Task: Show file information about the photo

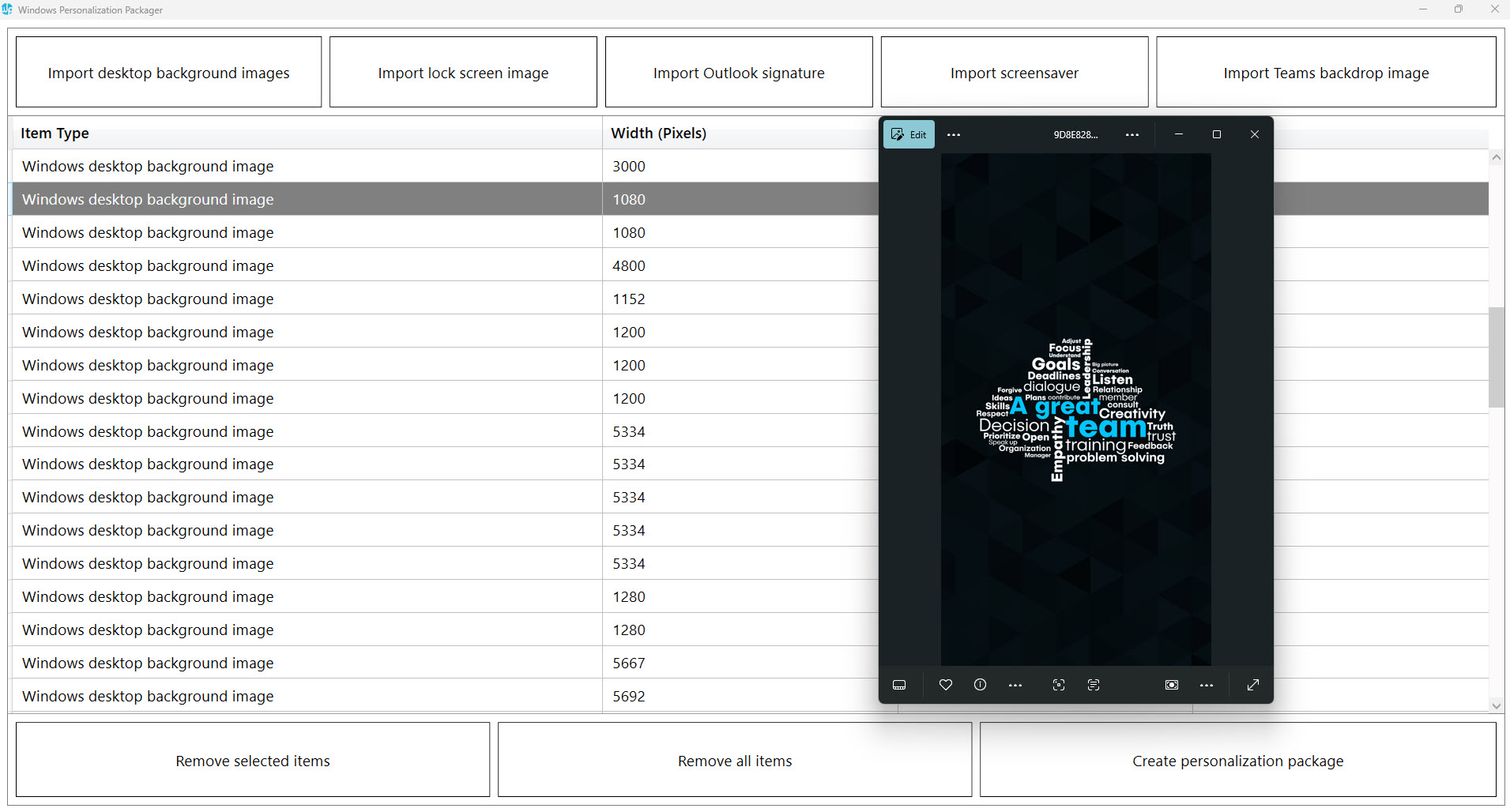Action: pos(980,685)
